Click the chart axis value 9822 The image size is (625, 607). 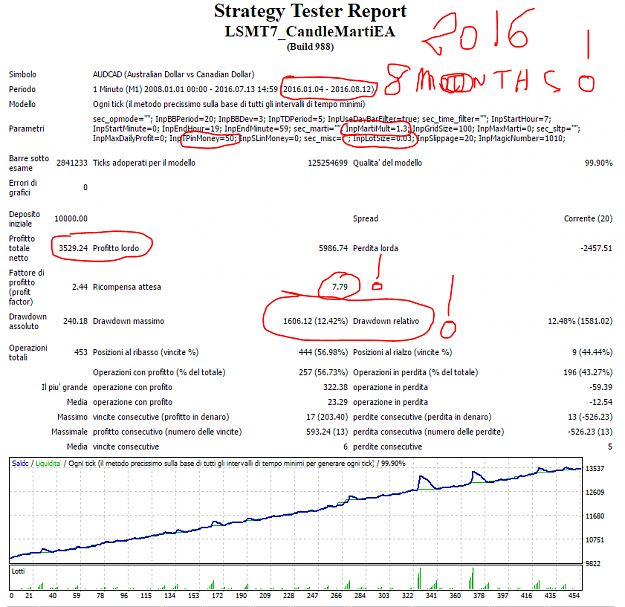[x=593, y=563]
